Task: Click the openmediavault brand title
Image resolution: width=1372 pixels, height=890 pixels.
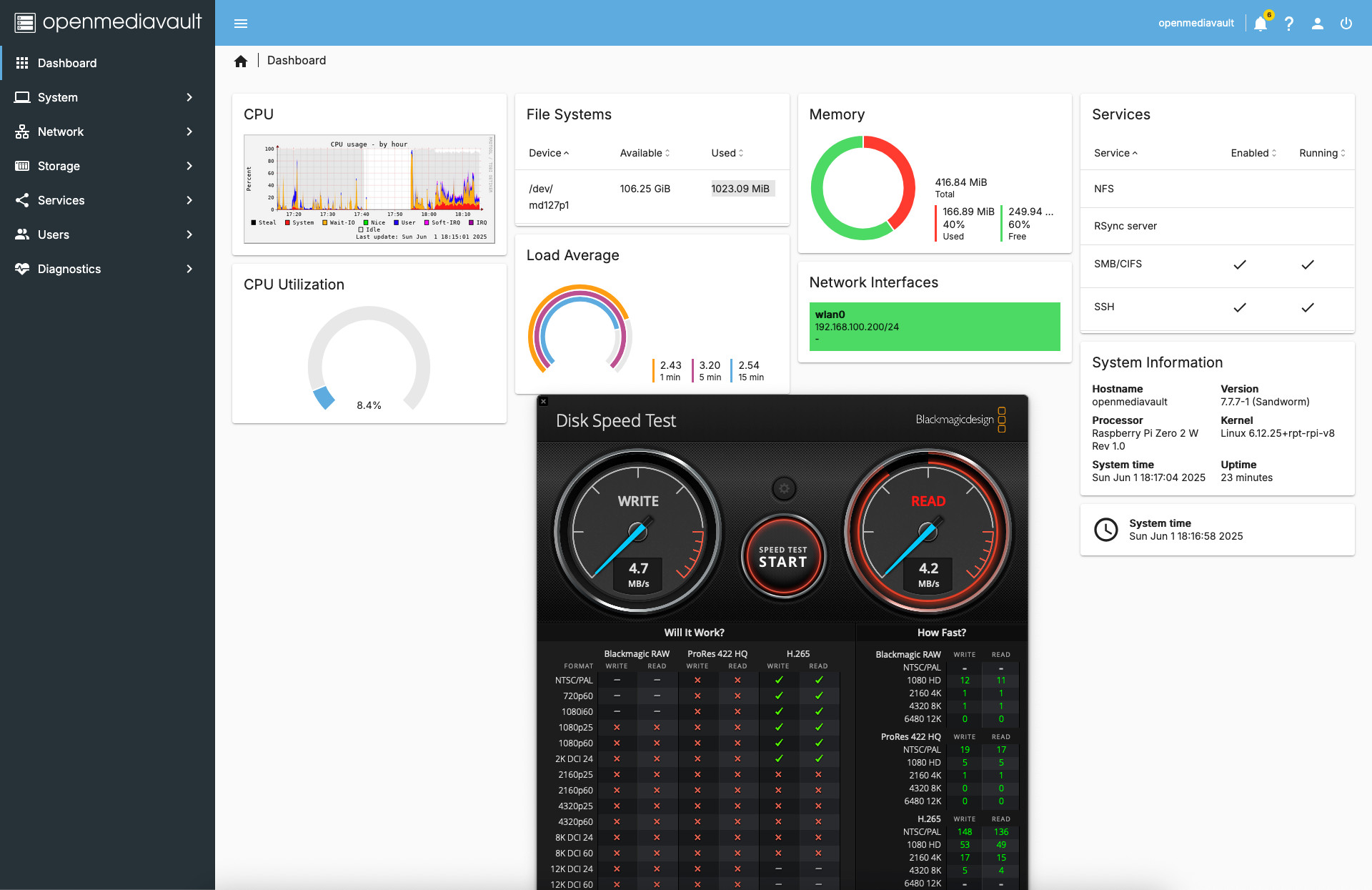Action: click(x=122, y=22)
